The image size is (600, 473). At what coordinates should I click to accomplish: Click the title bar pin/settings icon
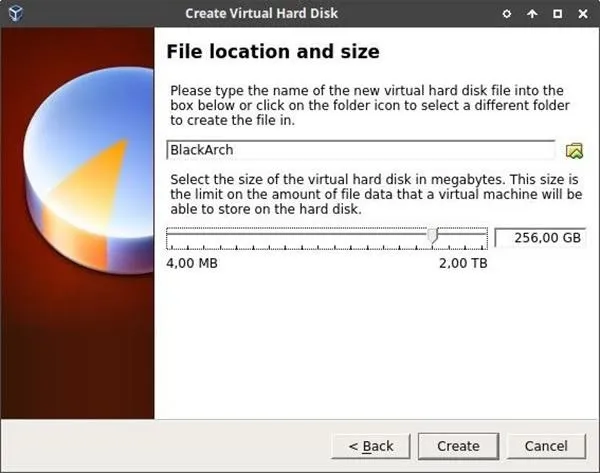[507, 14]
